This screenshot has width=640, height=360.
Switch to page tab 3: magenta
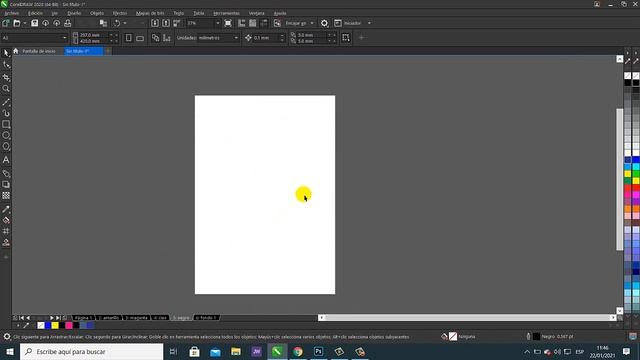[x=136, y=318]
